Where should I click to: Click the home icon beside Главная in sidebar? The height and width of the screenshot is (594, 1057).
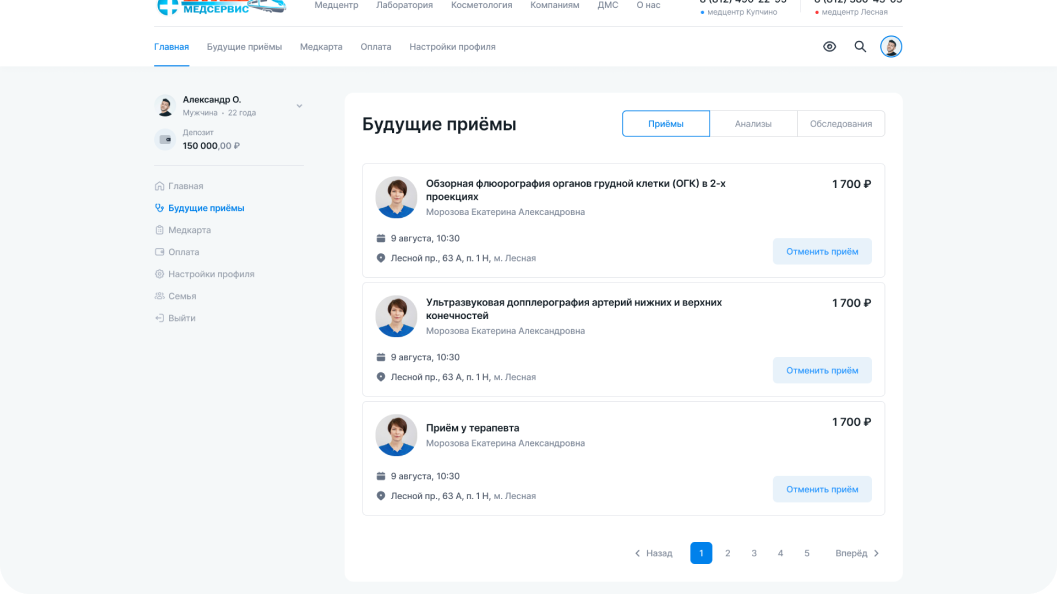pyautogui.click(x=159, y=186)
